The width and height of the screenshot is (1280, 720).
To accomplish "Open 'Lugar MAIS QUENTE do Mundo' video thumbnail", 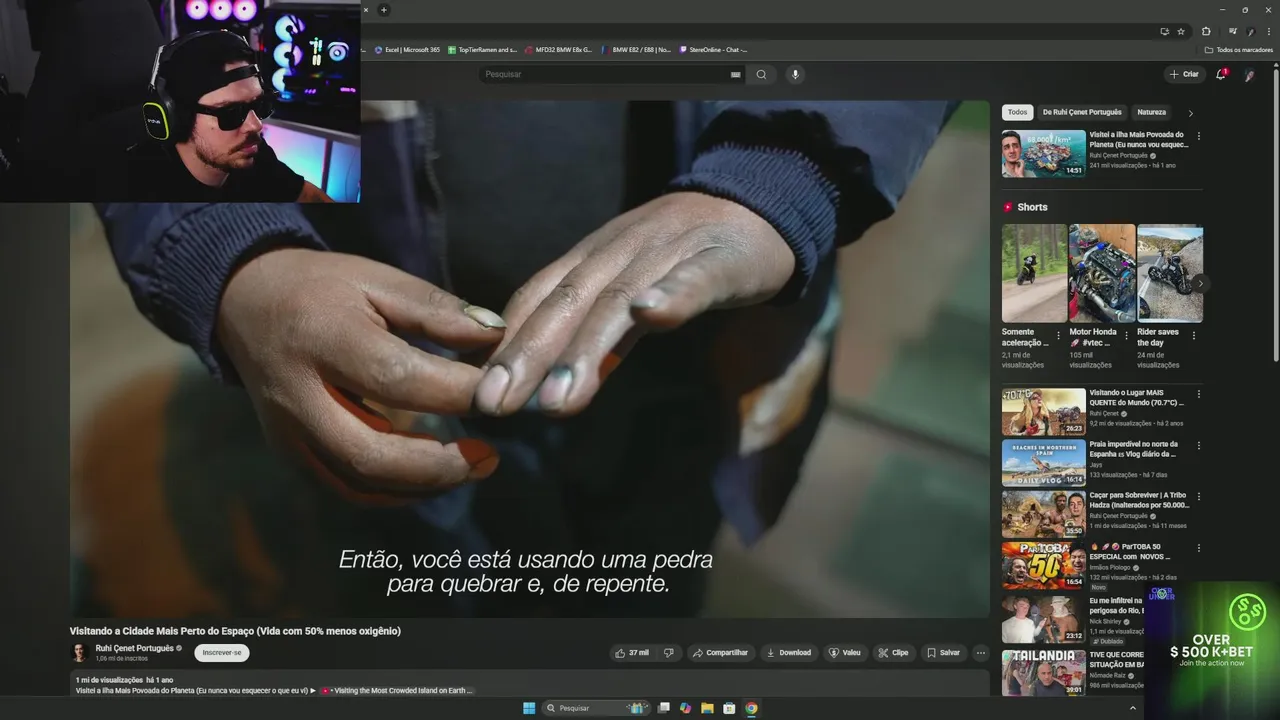I will [x=1043, y=411].
